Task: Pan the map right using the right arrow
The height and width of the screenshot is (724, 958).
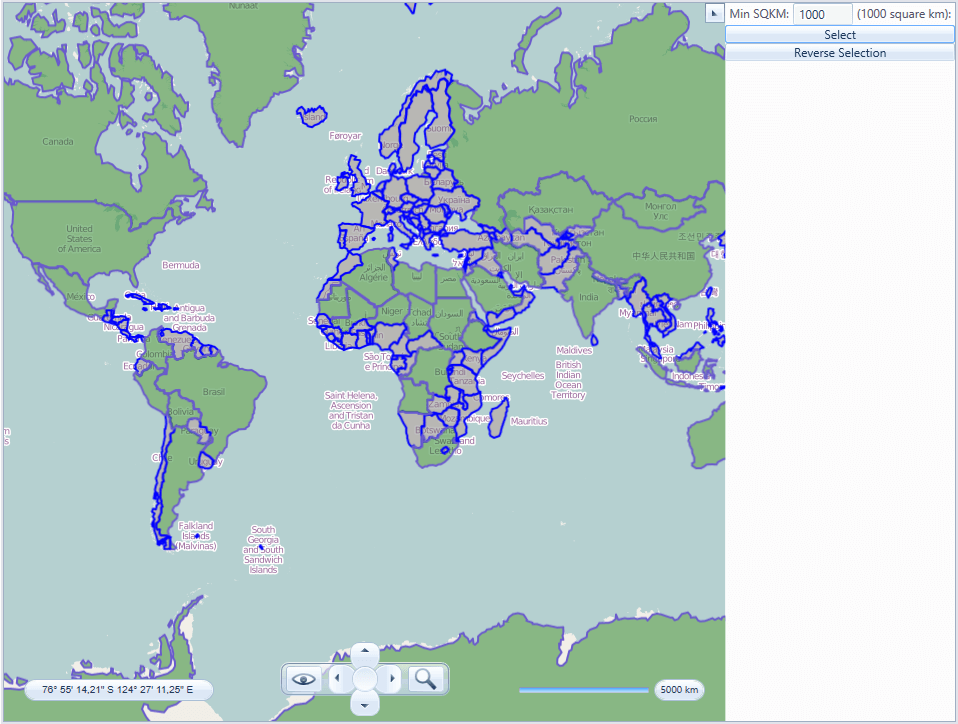Action: point(391,678)
